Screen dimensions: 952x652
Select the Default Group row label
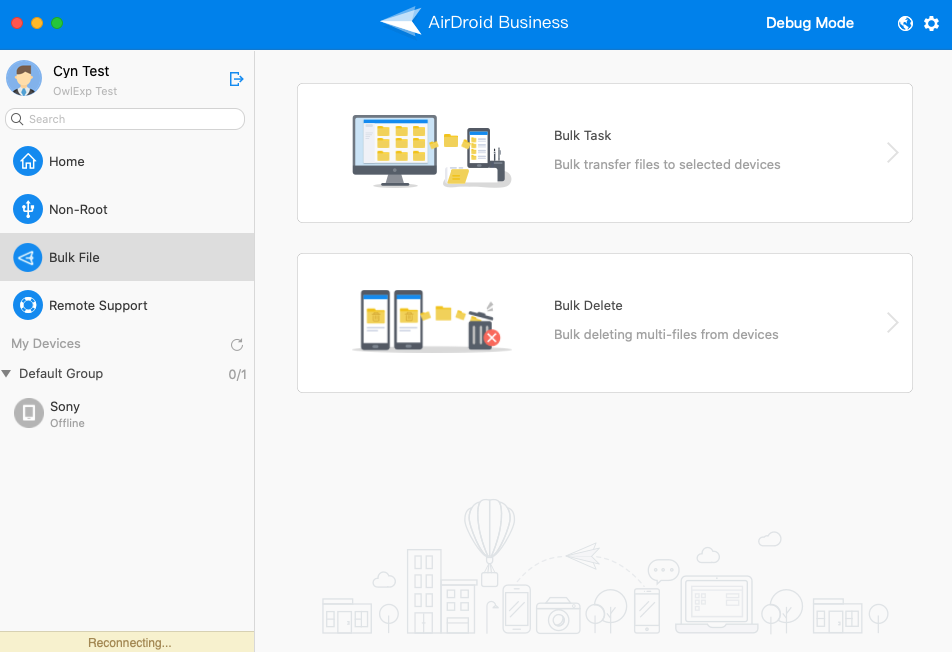(x=61, y=373)
